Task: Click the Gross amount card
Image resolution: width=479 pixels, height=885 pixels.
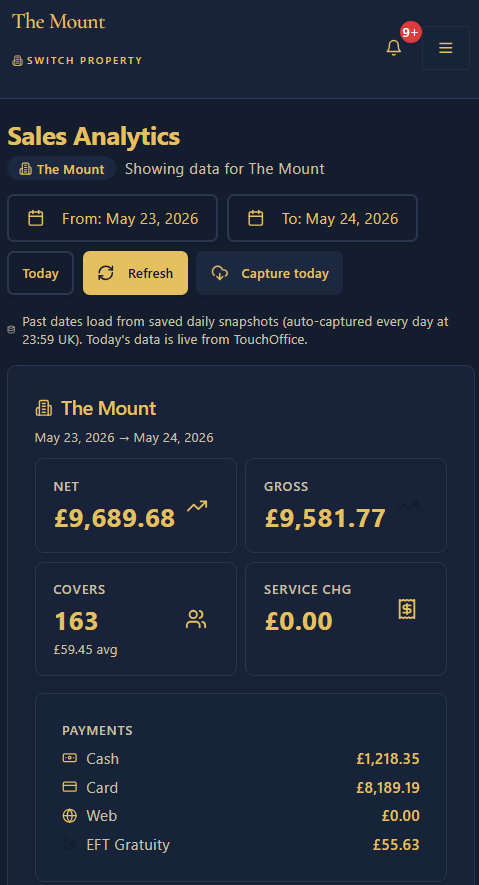Action: pyautogui.click(x=346, y=505)
